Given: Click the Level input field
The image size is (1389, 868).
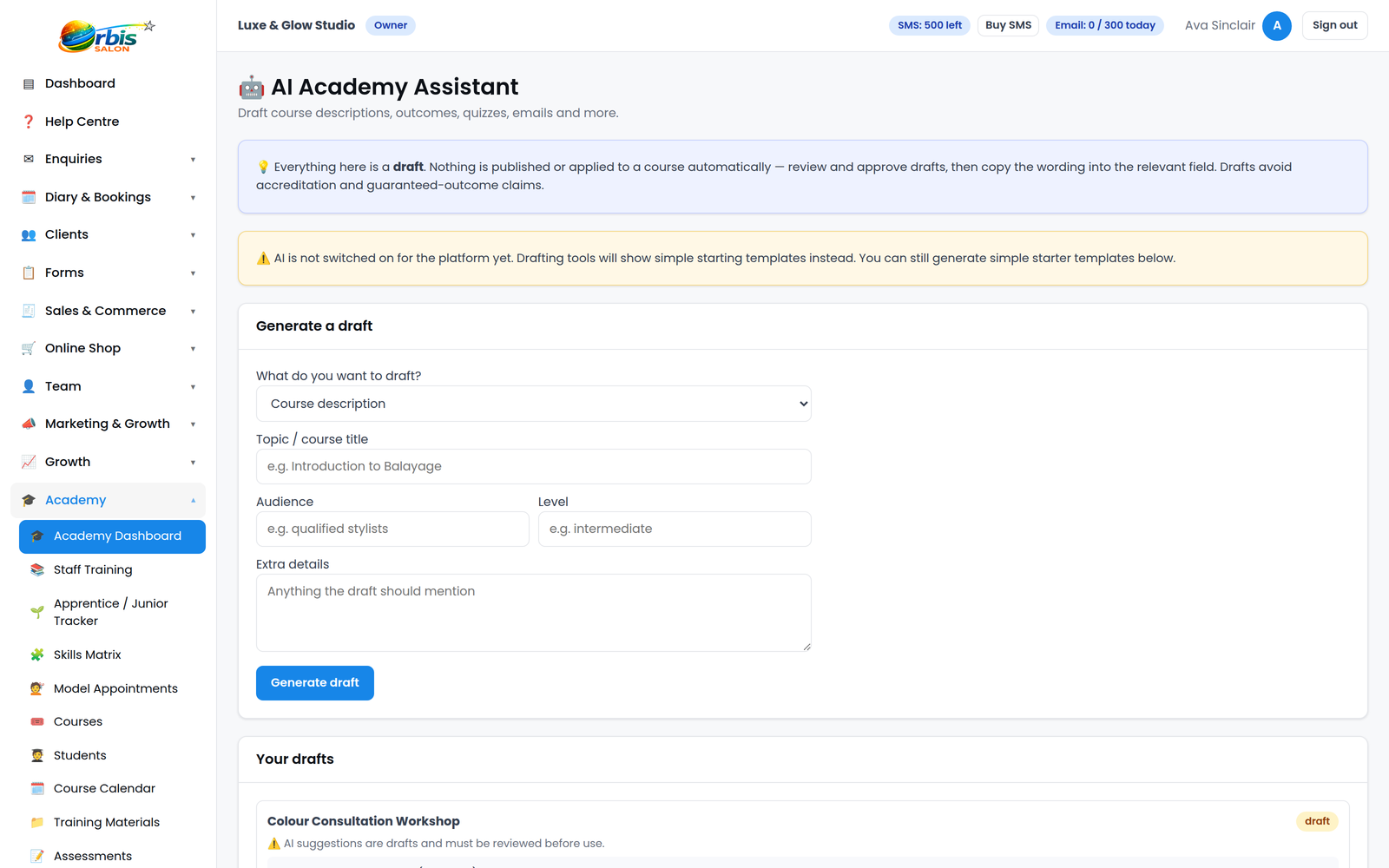Looking at the screenshot, I should pyautogui.click(x=675, y=529).
